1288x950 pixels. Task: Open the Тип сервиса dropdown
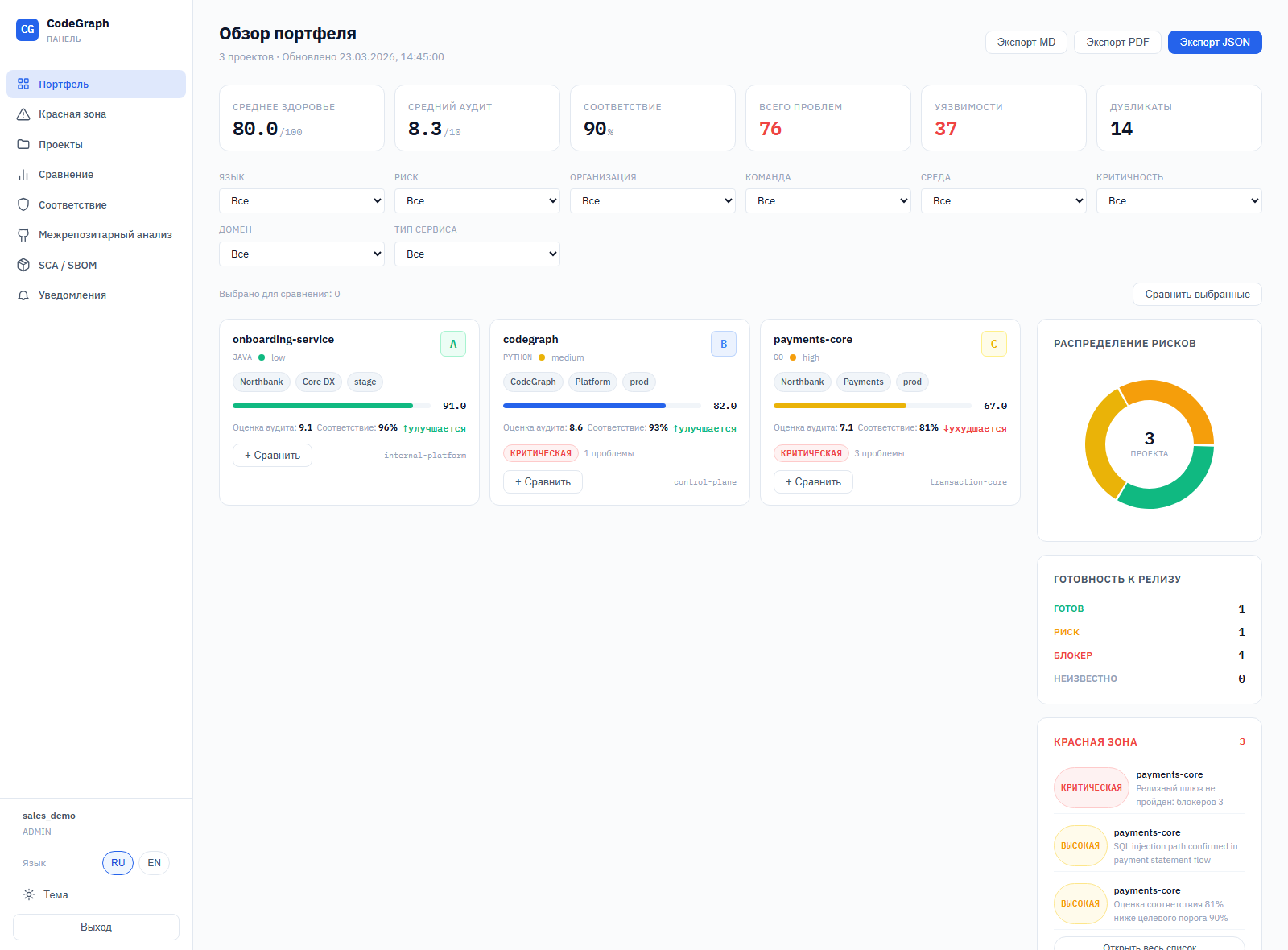[477, 254]
